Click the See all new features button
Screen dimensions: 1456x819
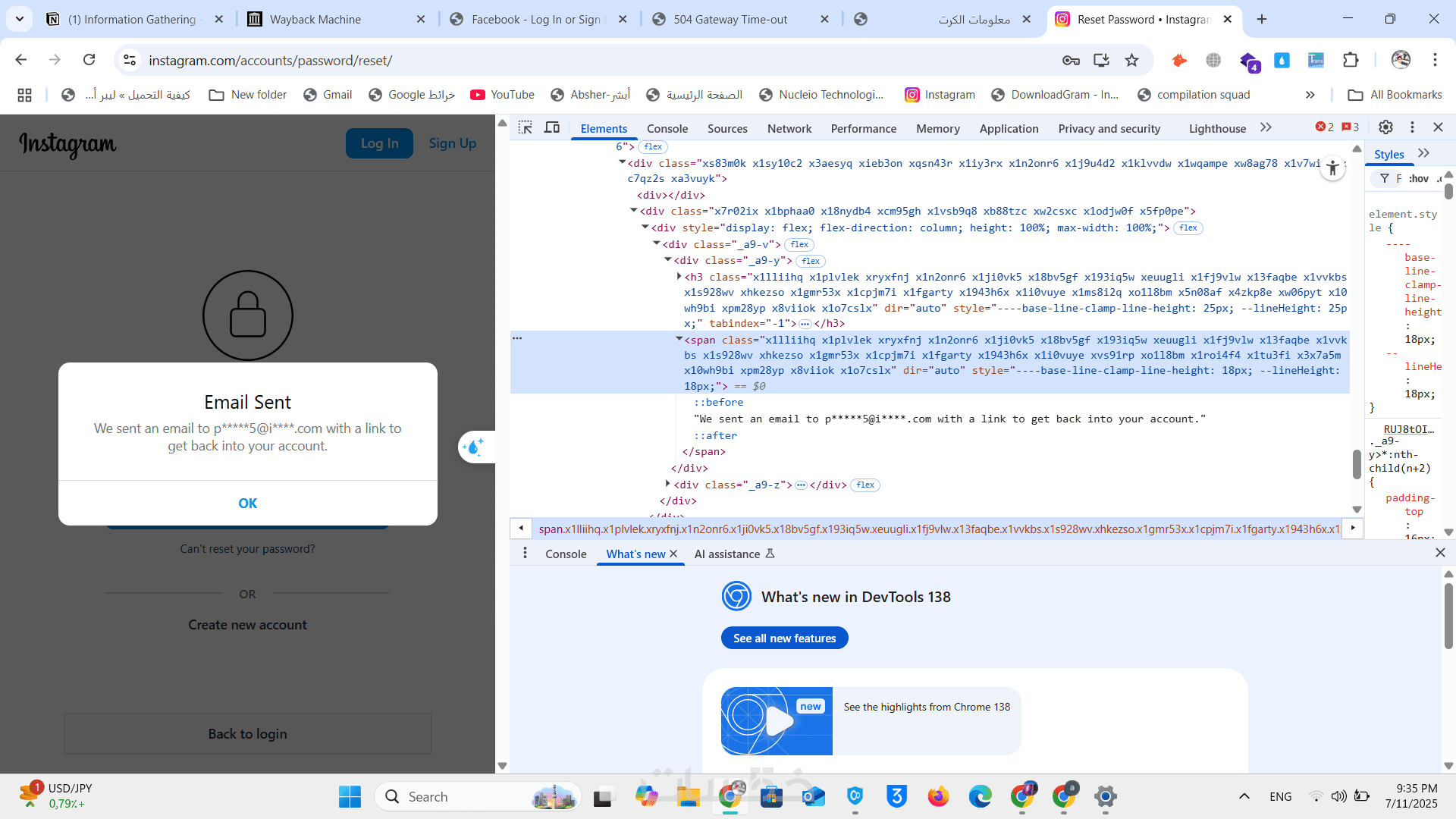[x=784, y=638]
